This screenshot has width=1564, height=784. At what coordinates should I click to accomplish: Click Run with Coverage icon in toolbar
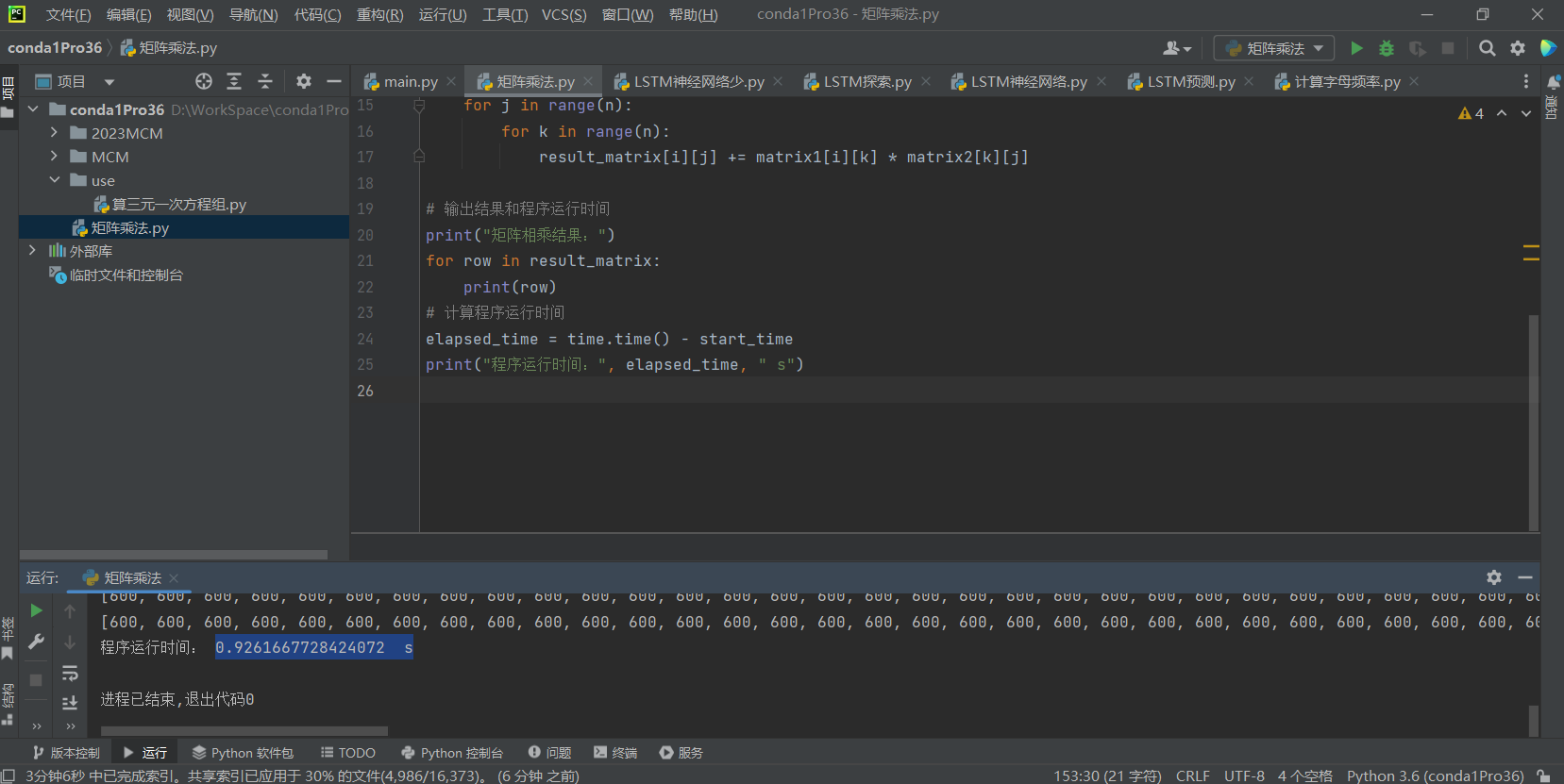1417,48
